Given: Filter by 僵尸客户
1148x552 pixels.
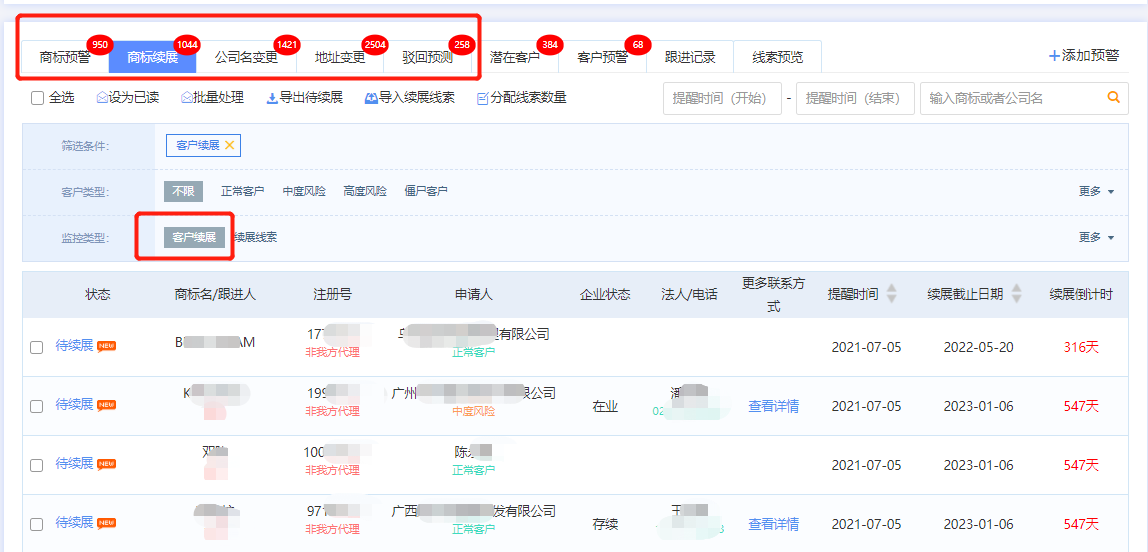Looking at the screenshot, I should click(426, 191).
